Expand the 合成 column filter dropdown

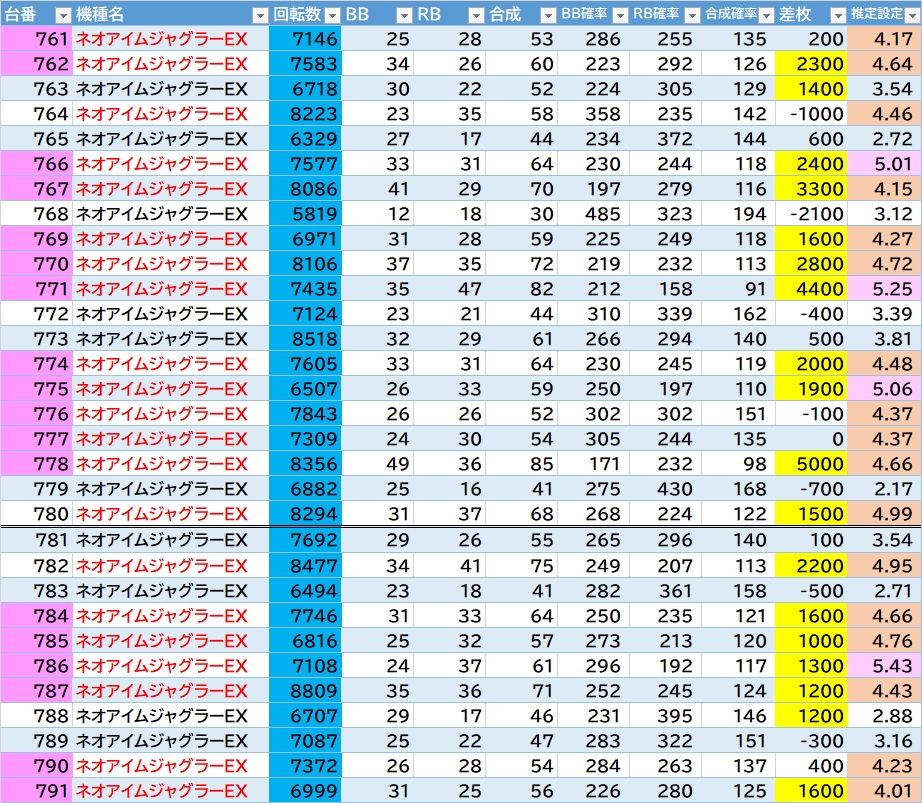[548, 15]
